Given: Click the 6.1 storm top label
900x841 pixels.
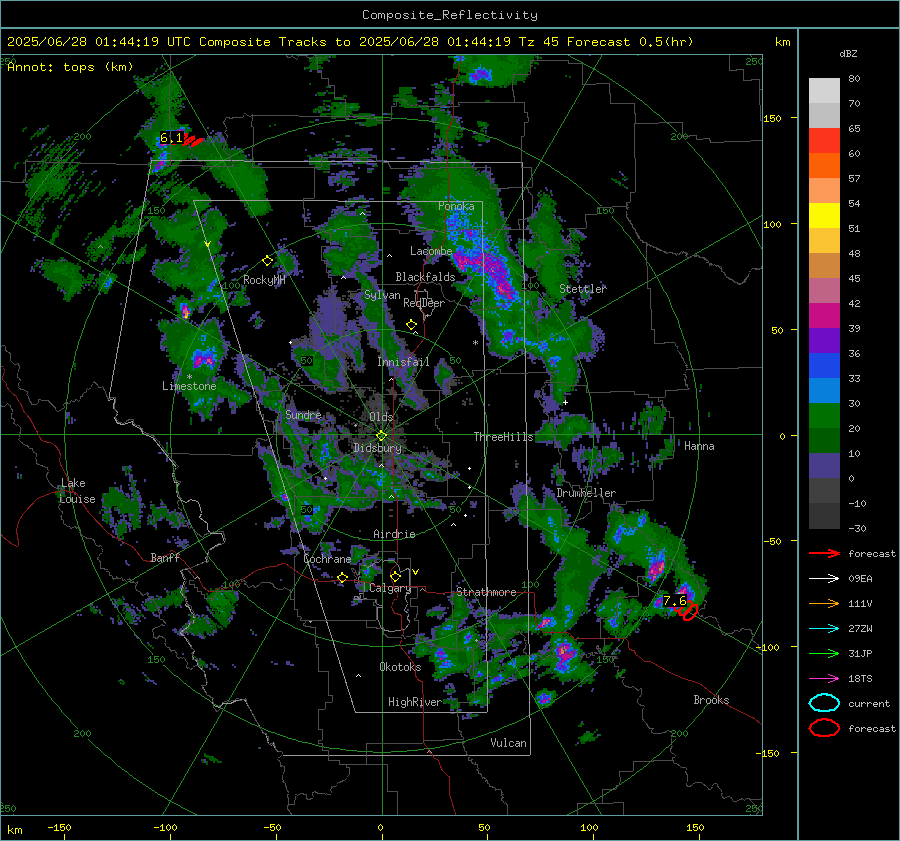Looking at the screenshot, I should 171,138.
